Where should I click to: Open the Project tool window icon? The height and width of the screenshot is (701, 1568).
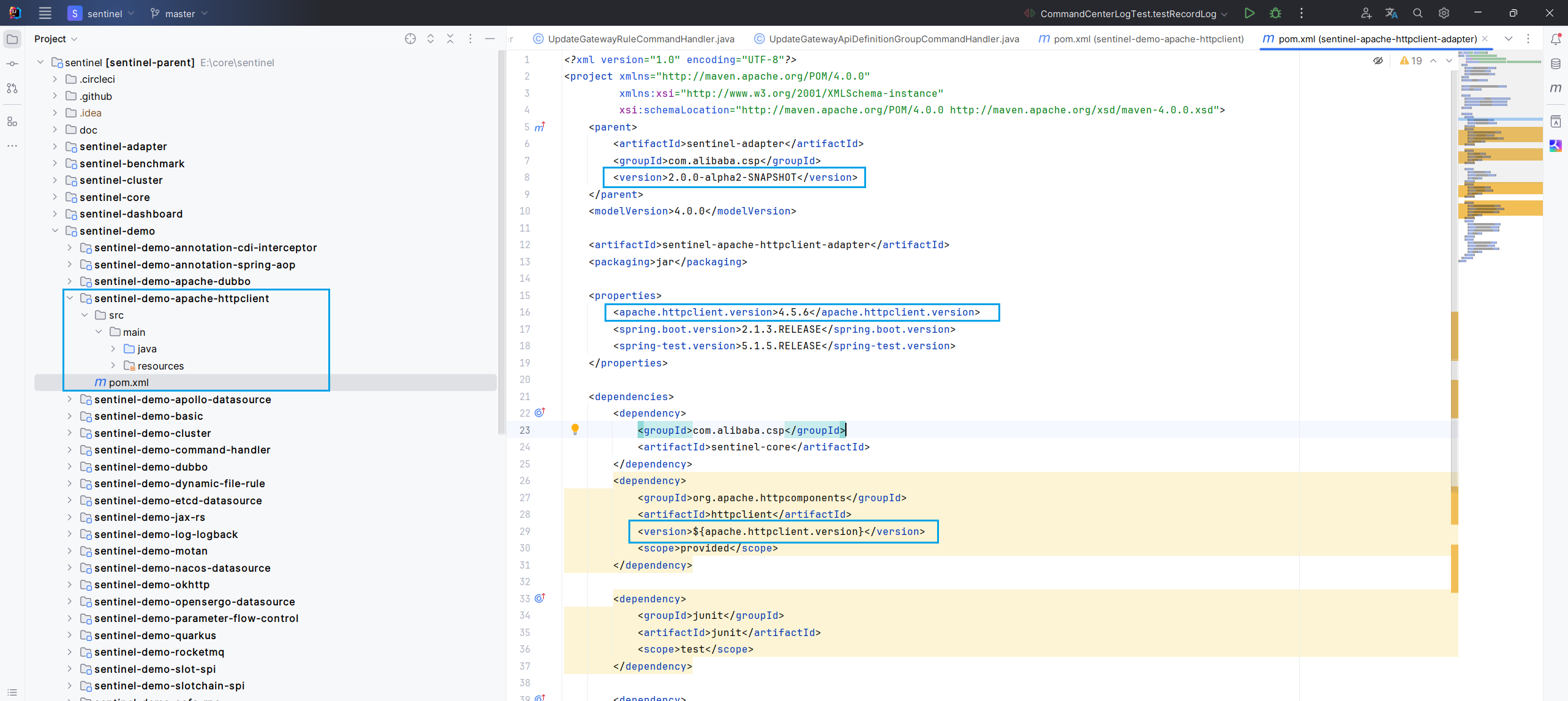(x=12, y=39)
